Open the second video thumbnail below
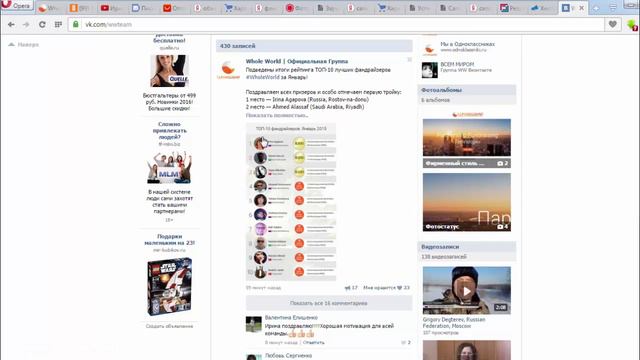Viewport: 640px width, 360px height. click(467, 350)
